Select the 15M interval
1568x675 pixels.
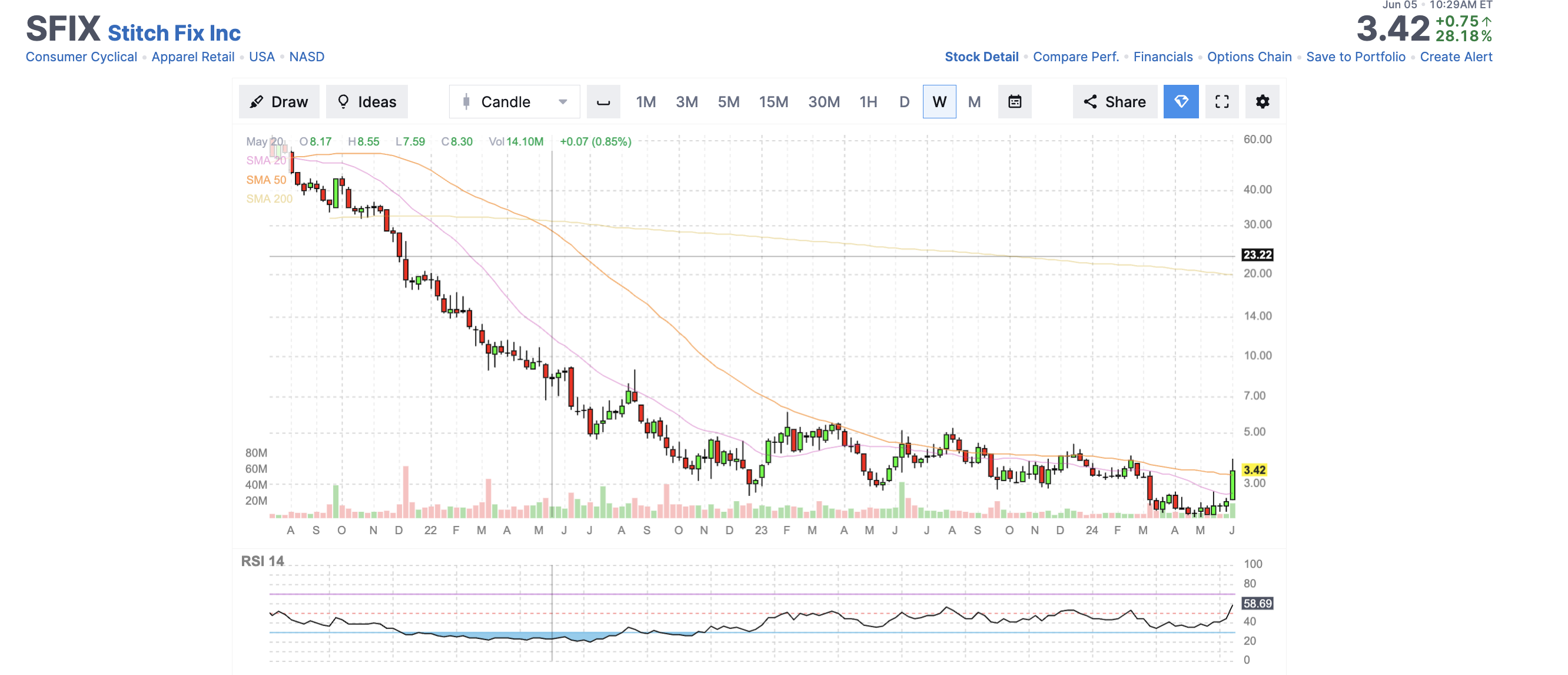tap(773, 102)
